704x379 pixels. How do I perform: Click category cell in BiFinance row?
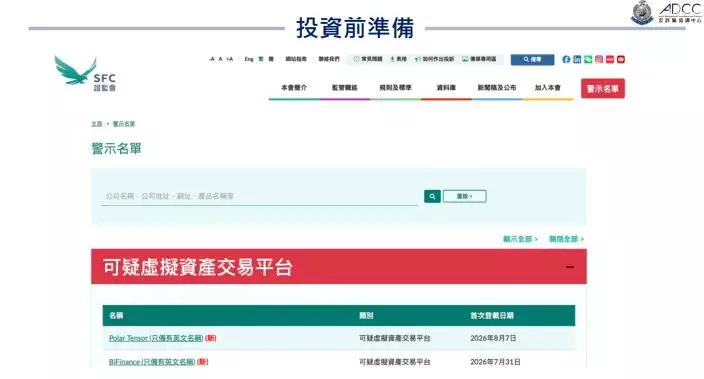point(395,362)
